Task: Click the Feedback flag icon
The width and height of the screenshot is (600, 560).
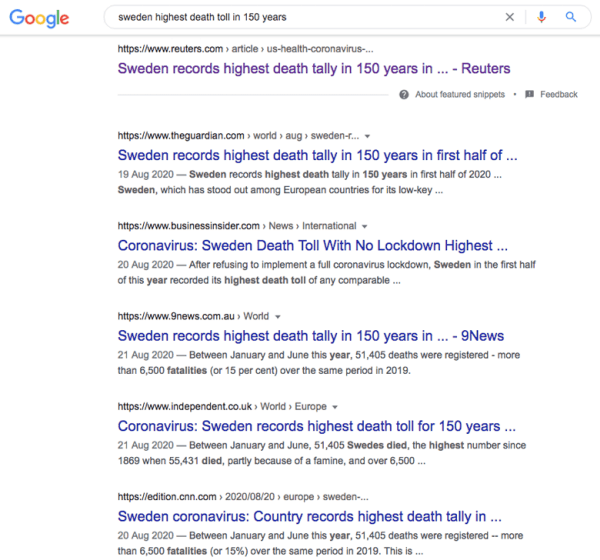Action: point(529,94)
